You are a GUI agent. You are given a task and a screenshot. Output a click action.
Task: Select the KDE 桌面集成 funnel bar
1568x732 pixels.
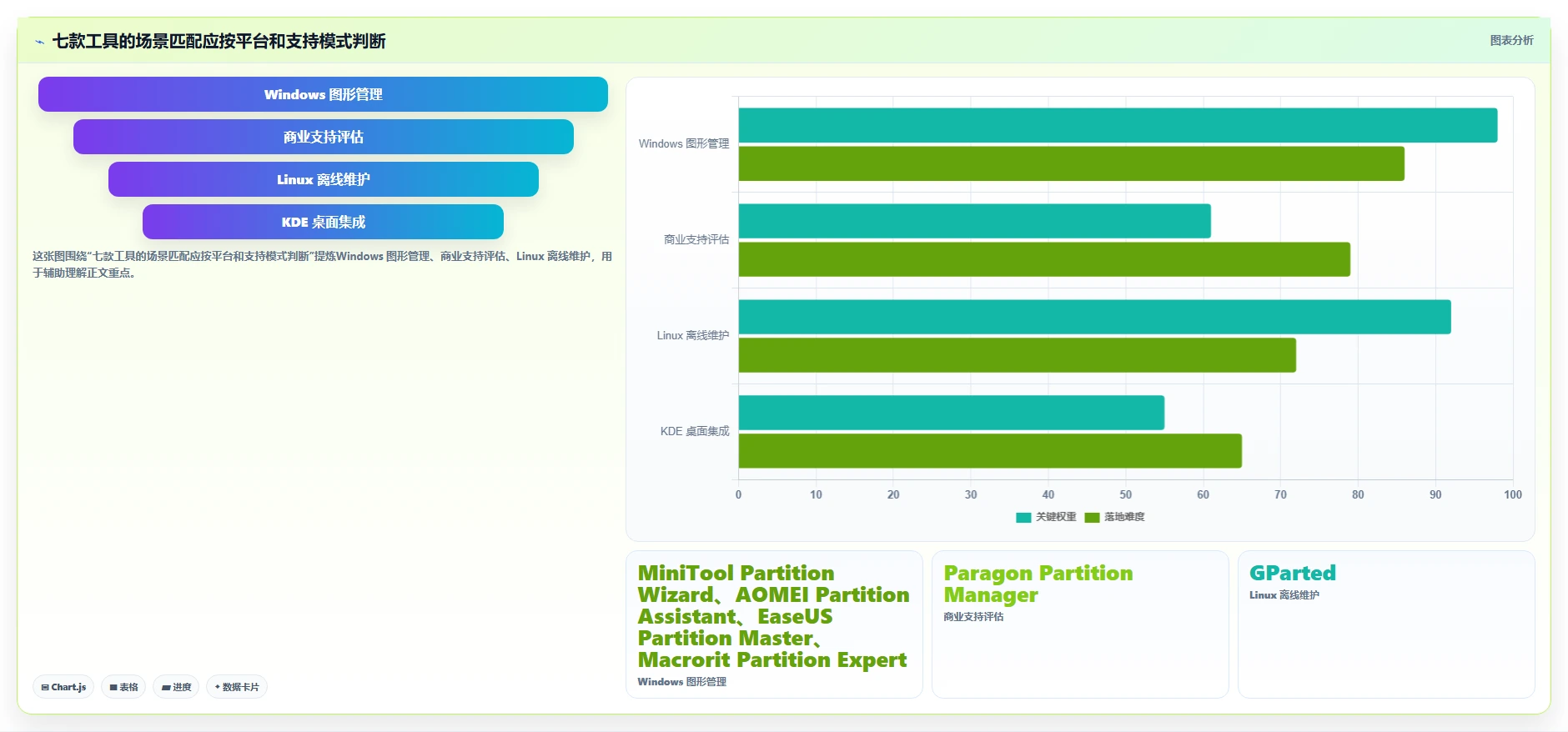(323, 222)
